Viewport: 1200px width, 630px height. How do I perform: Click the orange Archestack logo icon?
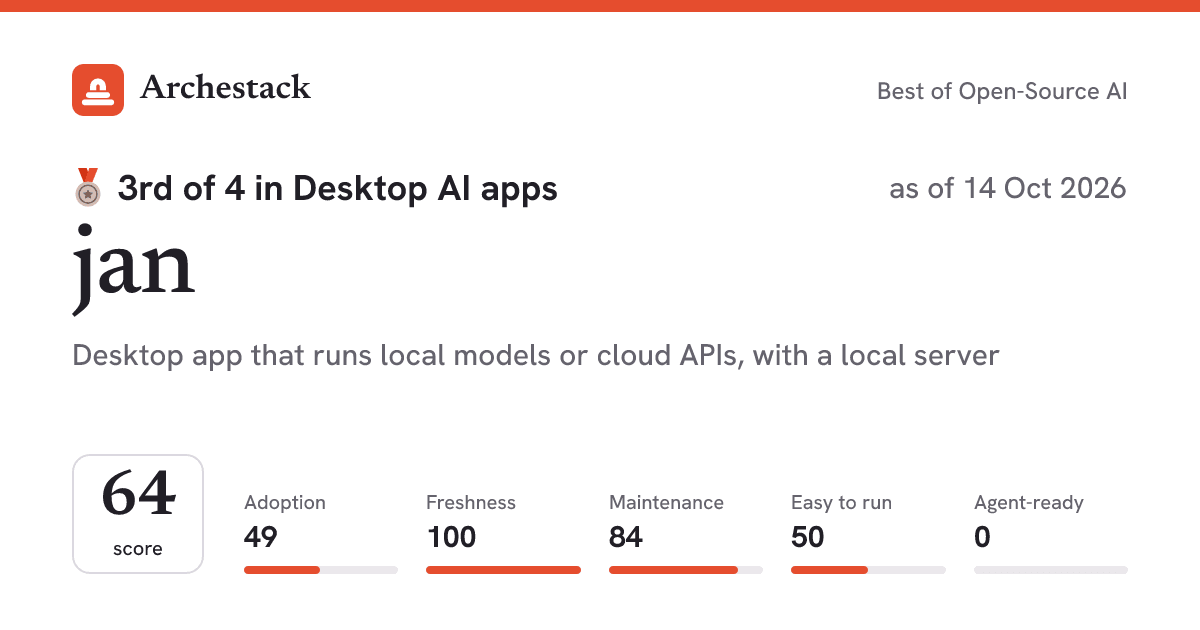click(x=98, y=90)
